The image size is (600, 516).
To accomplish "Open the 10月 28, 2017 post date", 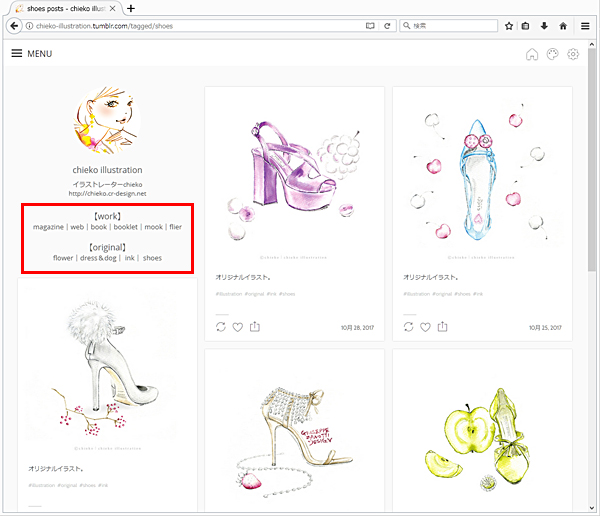I will coord(357,328).
